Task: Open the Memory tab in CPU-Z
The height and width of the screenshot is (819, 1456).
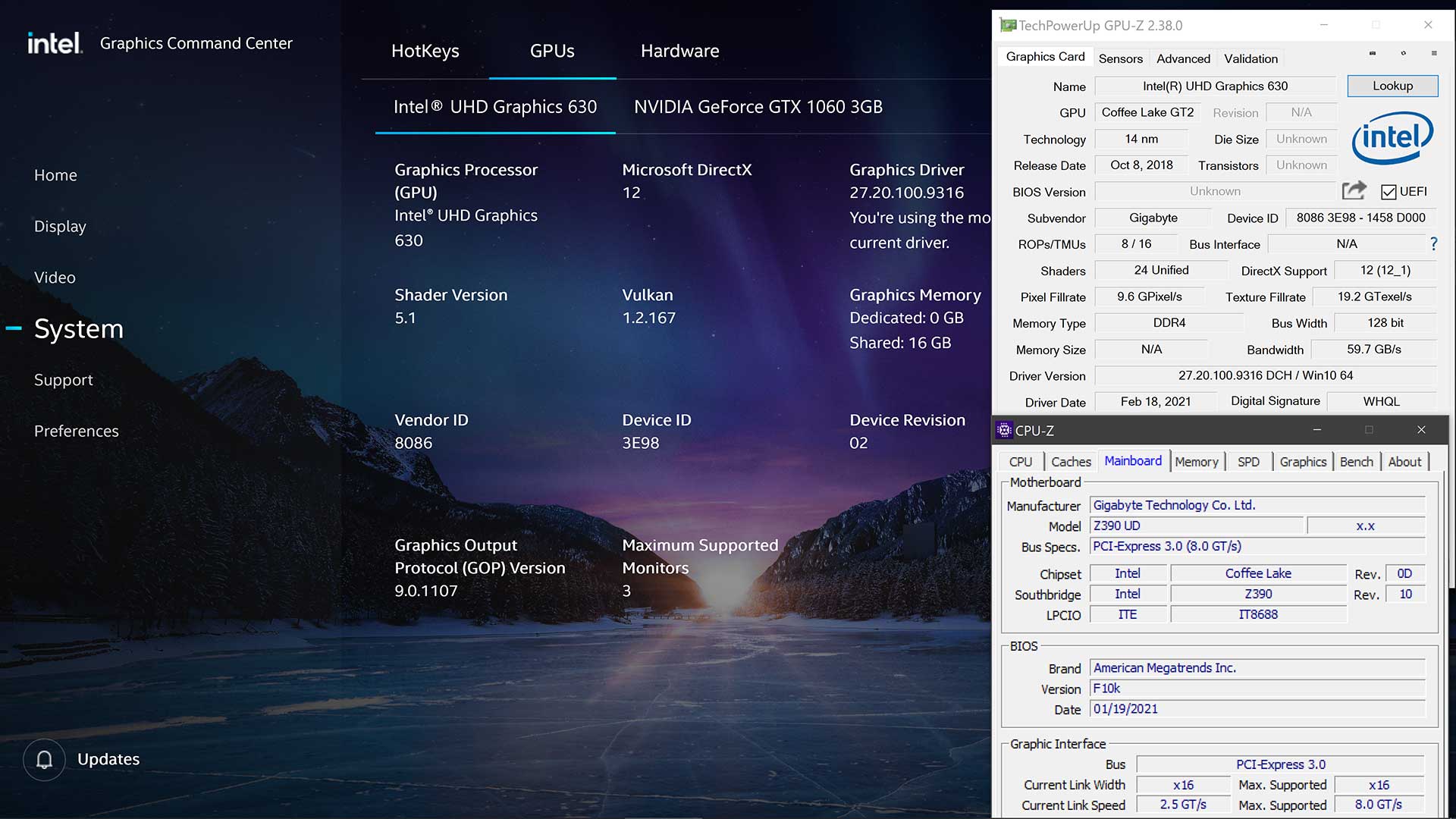Action: tap(1197, 462)
